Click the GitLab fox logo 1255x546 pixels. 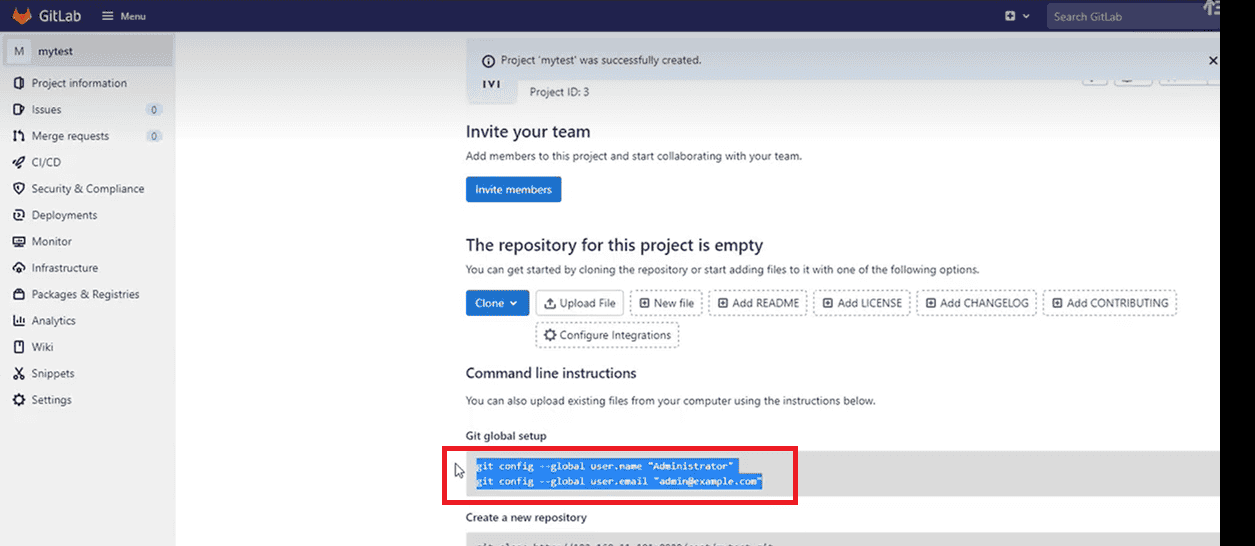pos(23,16)
